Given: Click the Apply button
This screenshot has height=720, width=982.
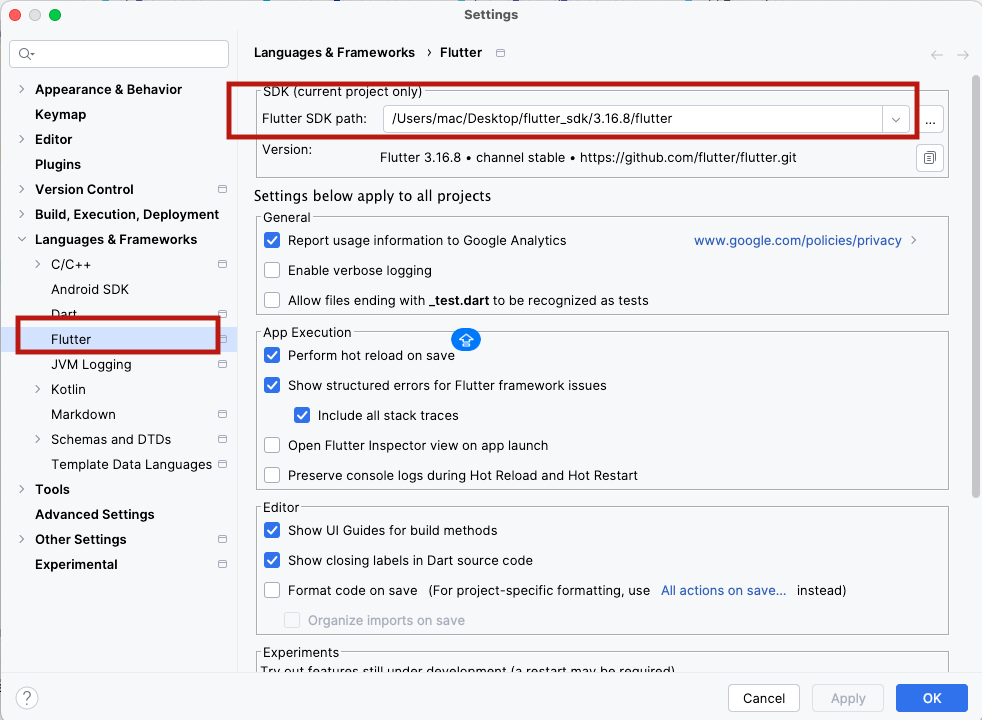Looking at the screenshot, I should pos(848,698).
